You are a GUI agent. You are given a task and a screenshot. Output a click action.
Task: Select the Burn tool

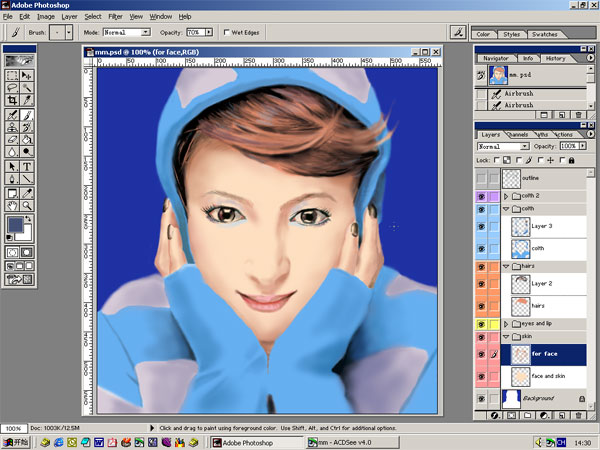tap(26, 152)
